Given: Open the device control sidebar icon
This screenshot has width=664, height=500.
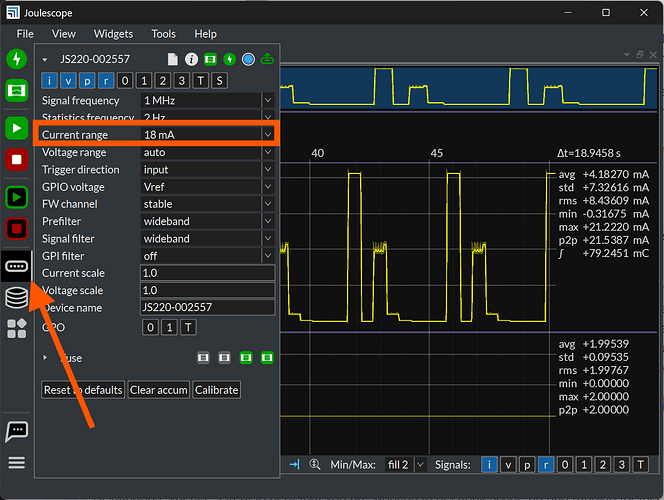Looking at the screenshot, I should click(x=17, y=266).
